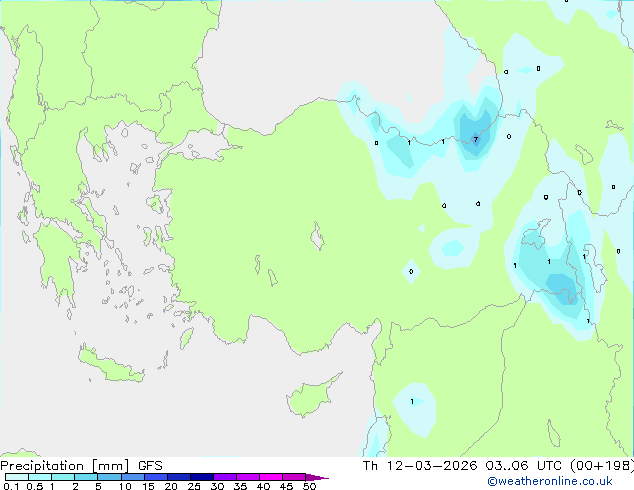Click the 'GFS' model label

click(x=150, y=466)
